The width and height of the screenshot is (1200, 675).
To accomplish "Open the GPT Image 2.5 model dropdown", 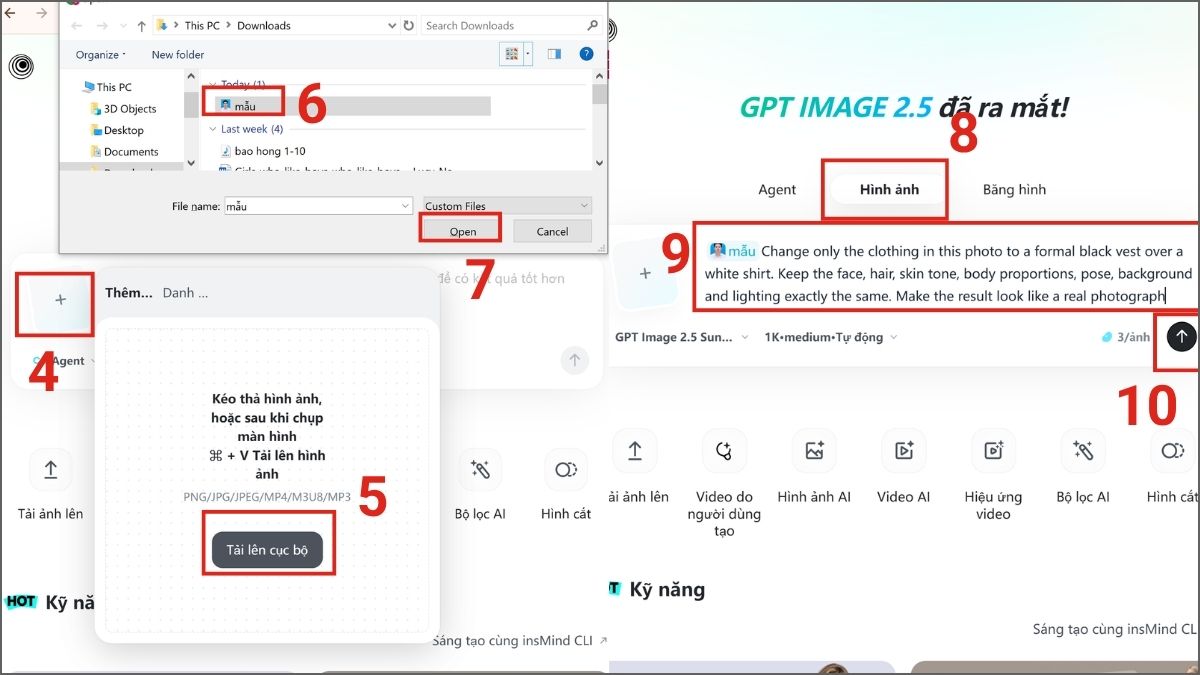I will [x=682, y=337].
